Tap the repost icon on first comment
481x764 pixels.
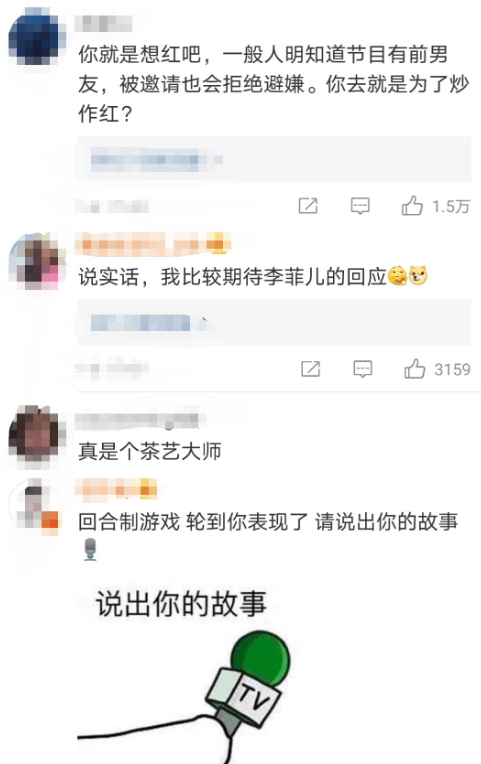coord(308,206)
